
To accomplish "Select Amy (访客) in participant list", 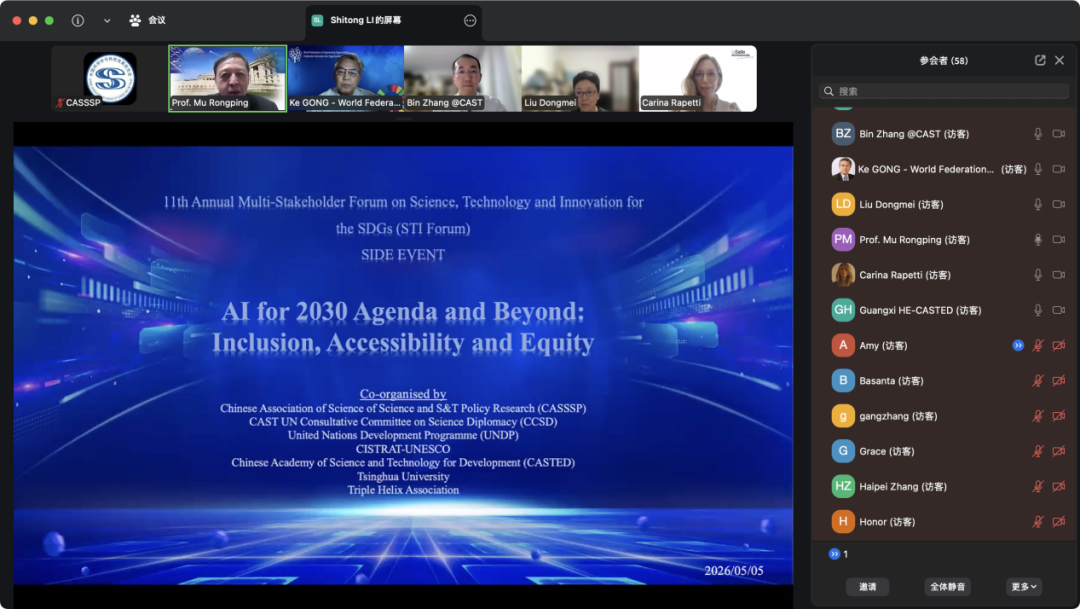I will tap(944, 345).
